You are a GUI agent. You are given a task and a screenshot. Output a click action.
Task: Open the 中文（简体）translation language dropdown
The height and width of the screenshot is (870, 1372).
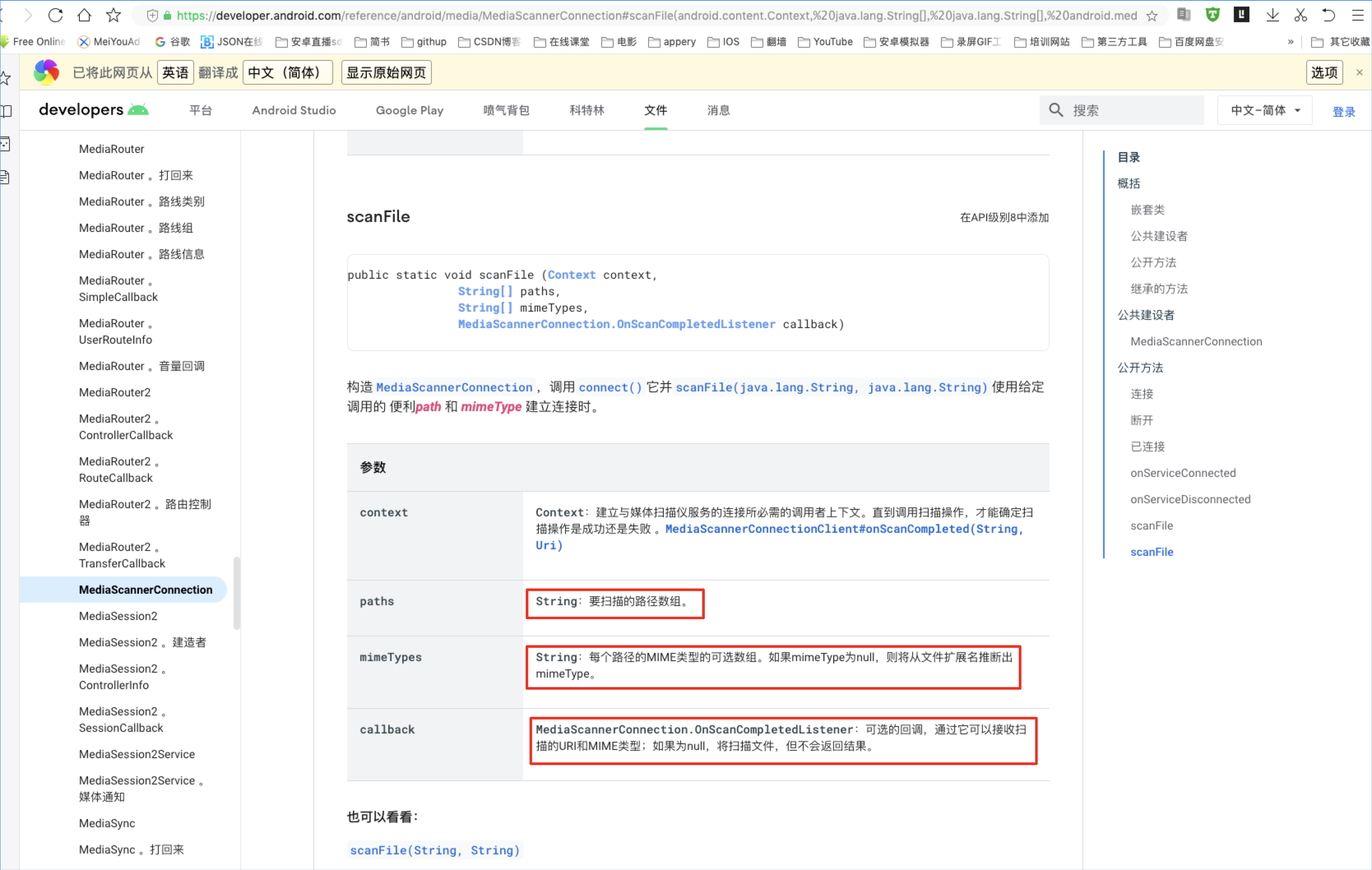tap(287, 72)
